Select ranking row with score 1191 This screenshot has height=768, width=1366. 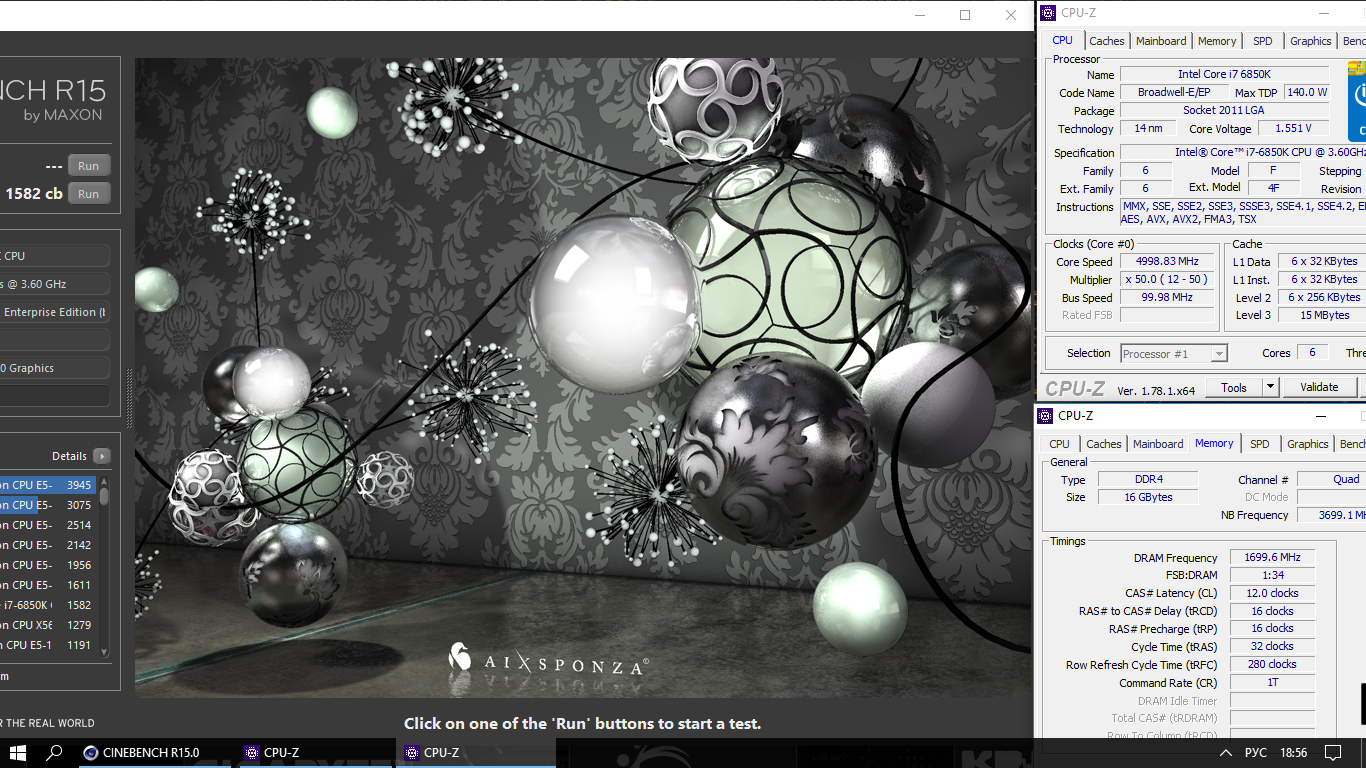point(48,645)
